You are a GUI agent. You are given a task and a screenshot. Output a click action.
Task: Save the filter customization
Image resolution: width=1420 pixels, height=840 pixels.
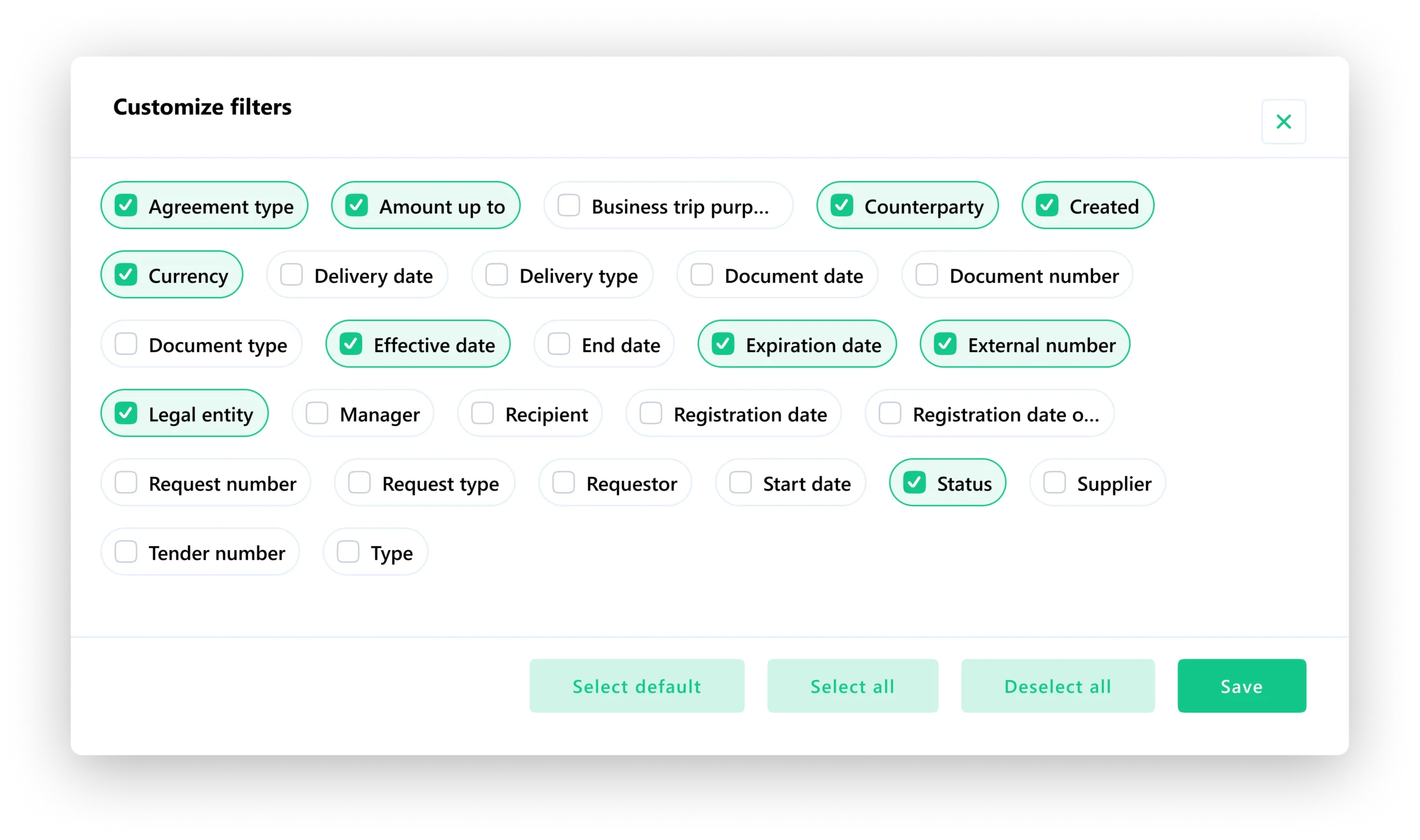click(x=1241, y=686)
